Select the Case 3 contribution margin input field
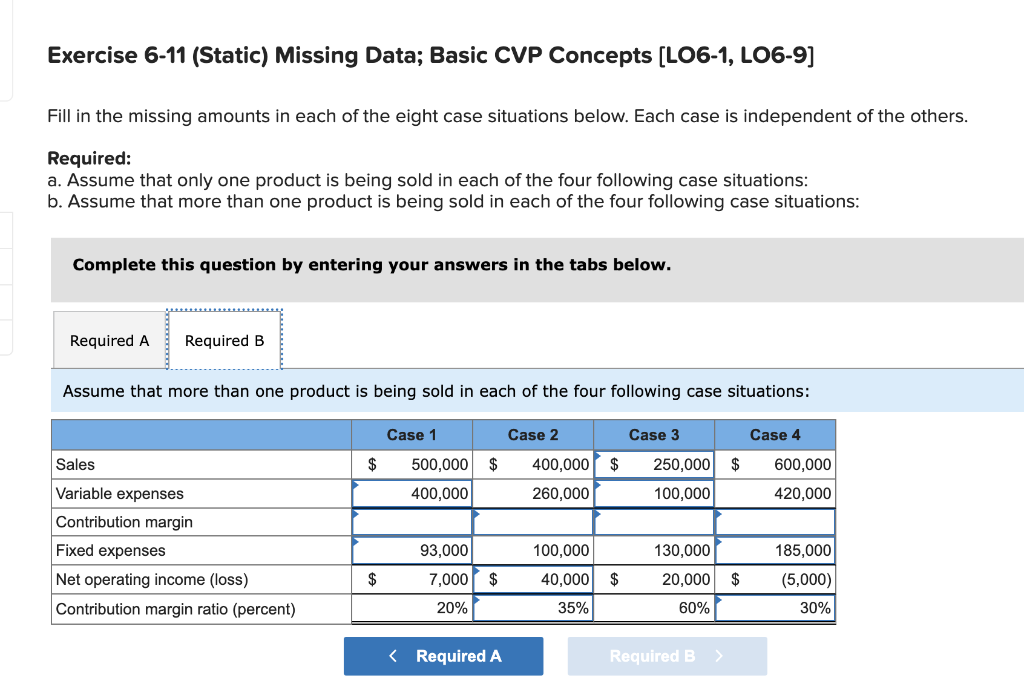This screenshot has height=681, width=1024. click(x=653, y=521)
